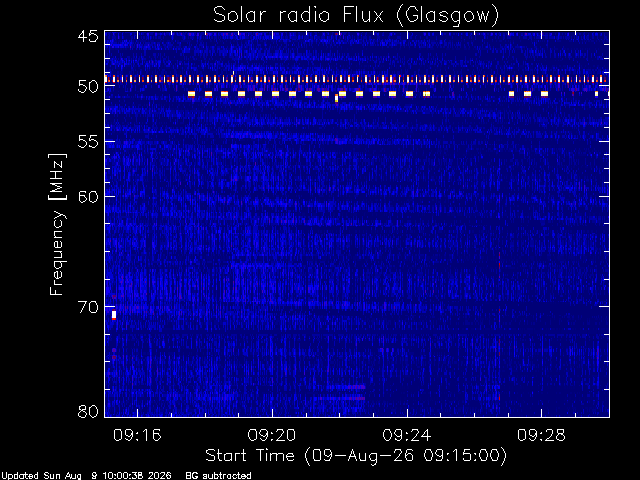The width and height of the screenshot is (640, 480).
Task: Select the 09:28 time axis label
Action: 541,435
